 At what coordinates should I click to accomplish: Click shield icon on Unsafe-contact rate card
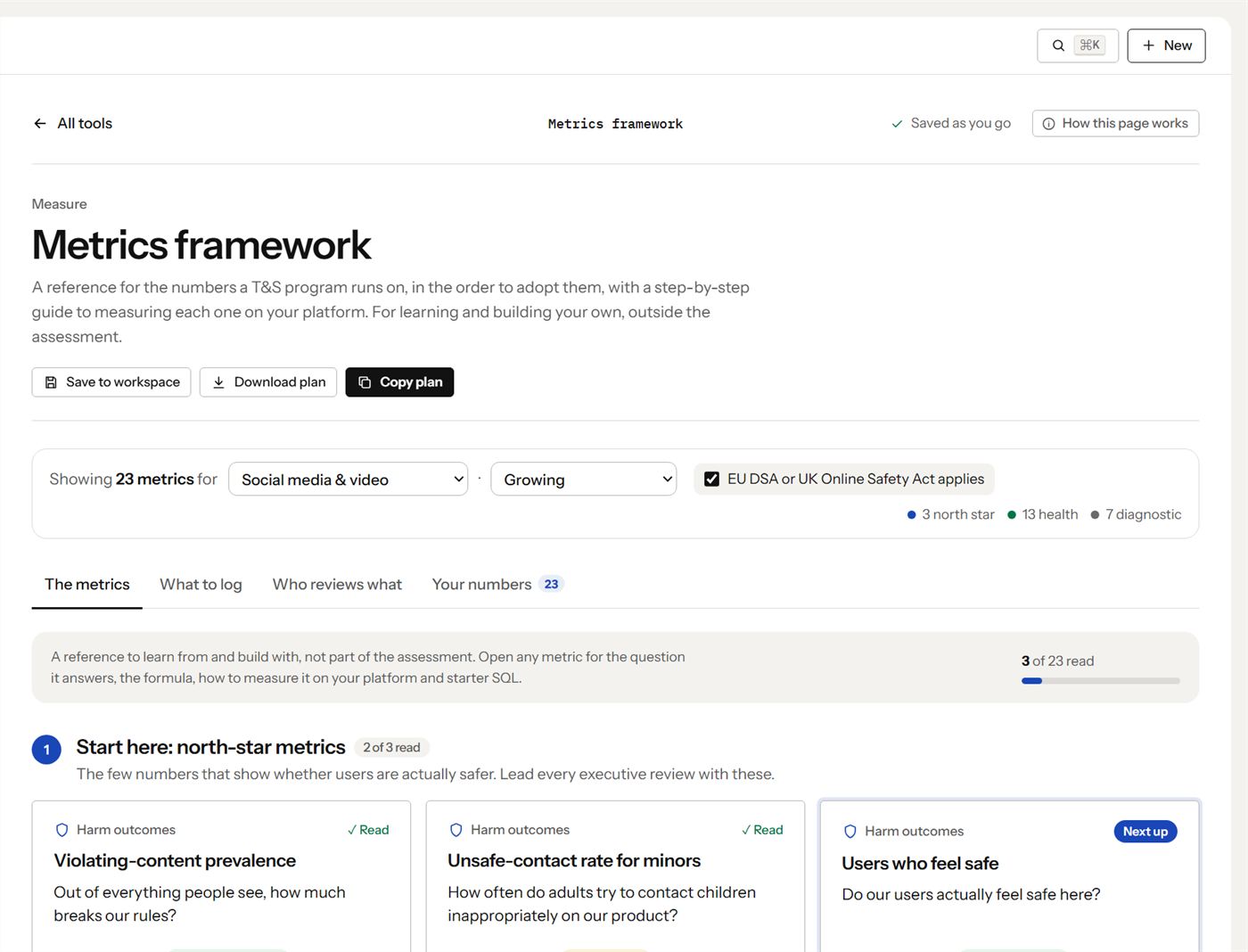pyautogui.click(x=456, y=830)
